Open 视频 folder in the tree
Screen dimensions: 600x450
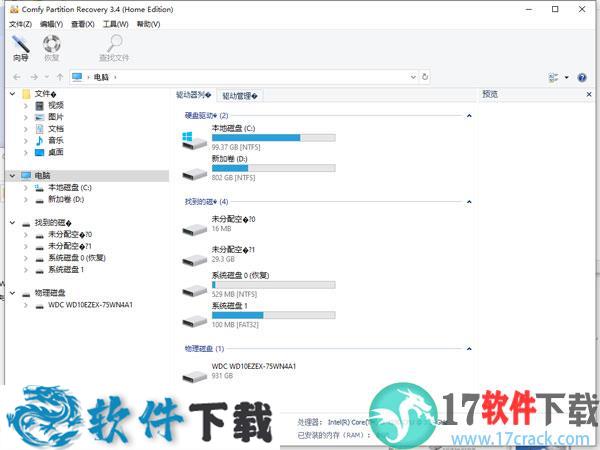click(x=55, y=105)
